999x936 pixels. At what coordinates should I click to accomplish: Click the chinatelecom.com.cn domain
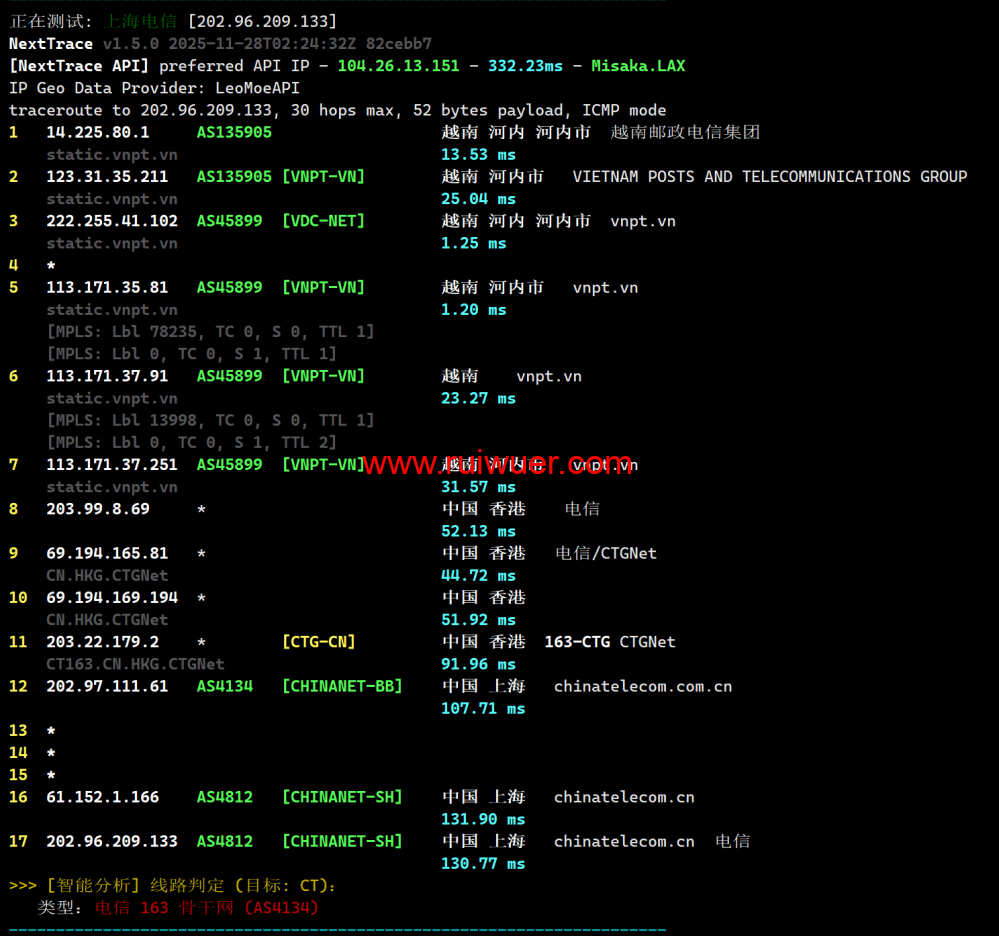(643, 686)
